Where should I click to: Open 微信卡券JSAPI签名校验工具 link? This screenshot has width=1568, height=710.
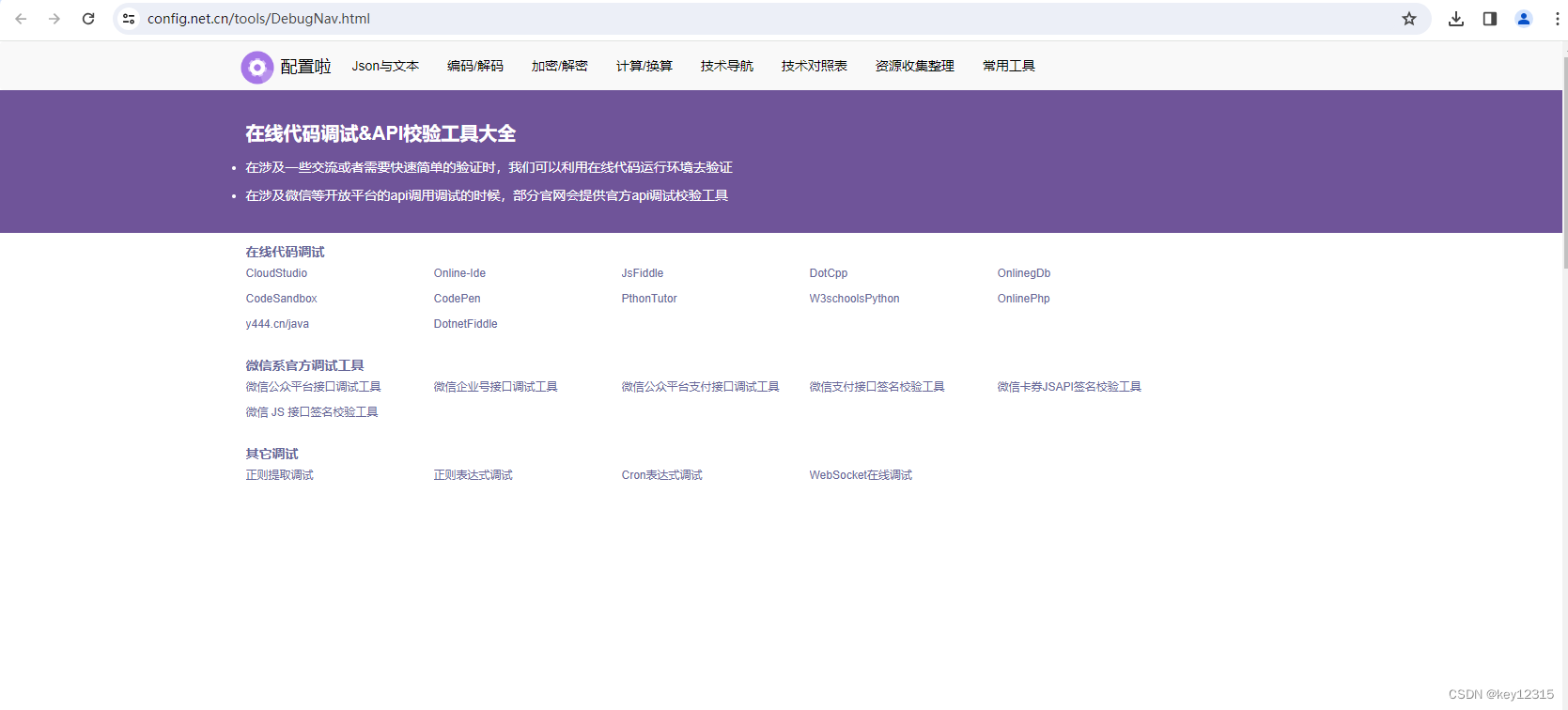[1069, 387]
